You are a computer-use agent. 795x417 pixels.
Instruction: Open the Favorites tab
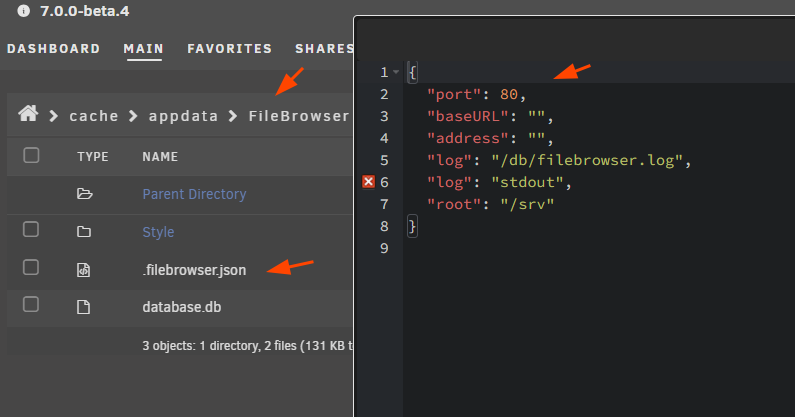(230, 49)
